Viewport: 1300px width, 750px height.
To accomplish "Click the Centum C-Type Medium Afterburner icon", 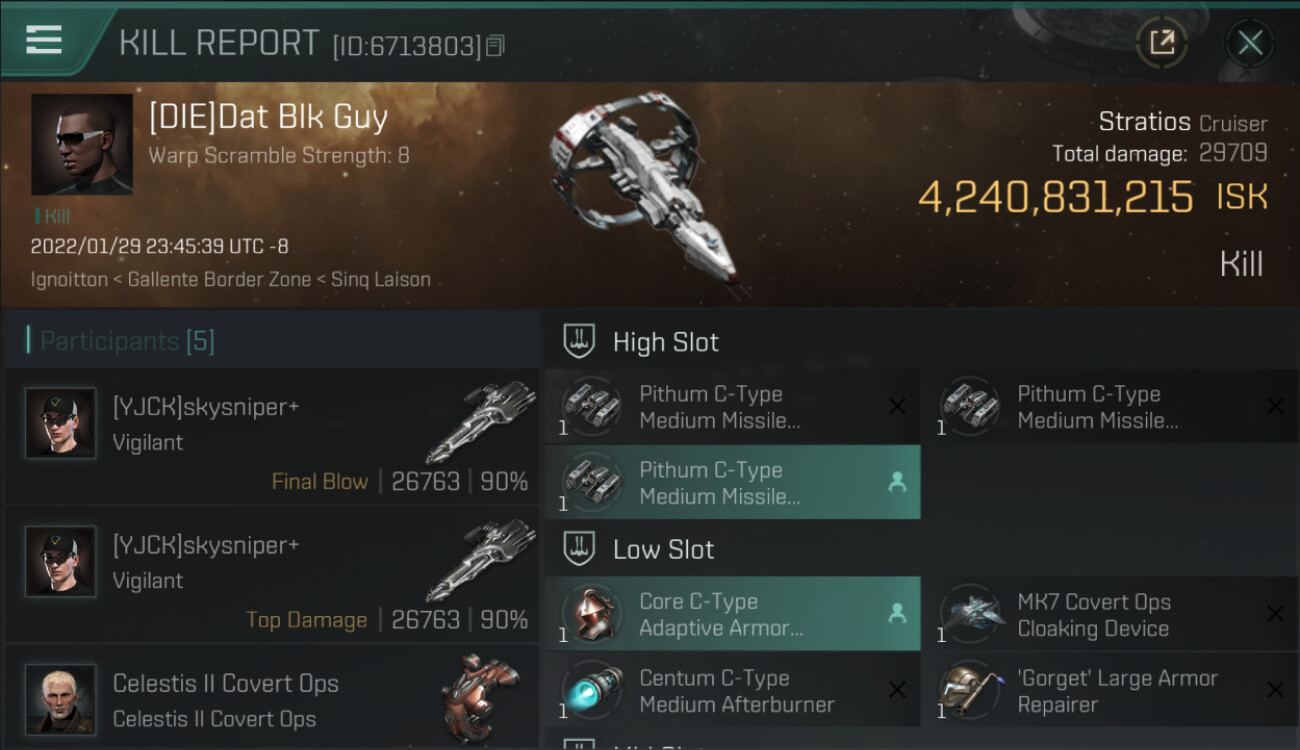I will (592, 690).
